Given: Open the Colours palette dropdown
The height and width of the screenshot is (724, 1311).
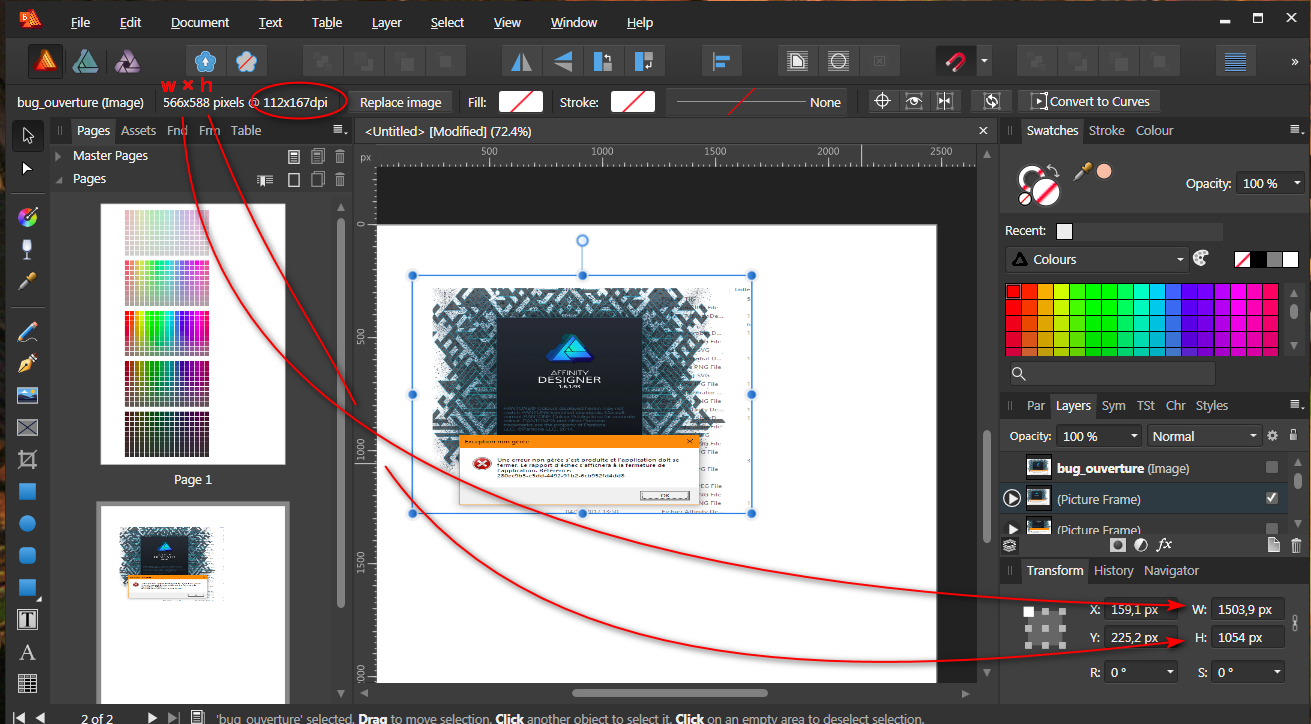Looking at the screenshot, I should click(x=1096, y=259).
